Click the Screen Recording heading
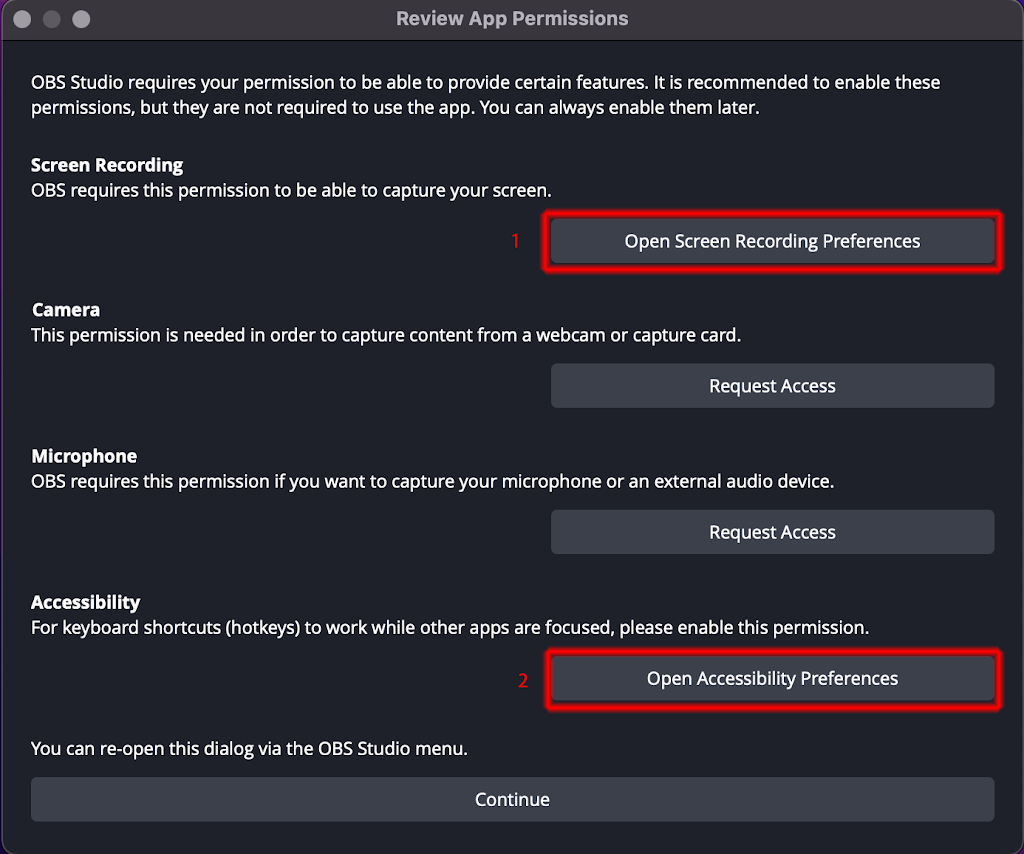 click(107, 165)
